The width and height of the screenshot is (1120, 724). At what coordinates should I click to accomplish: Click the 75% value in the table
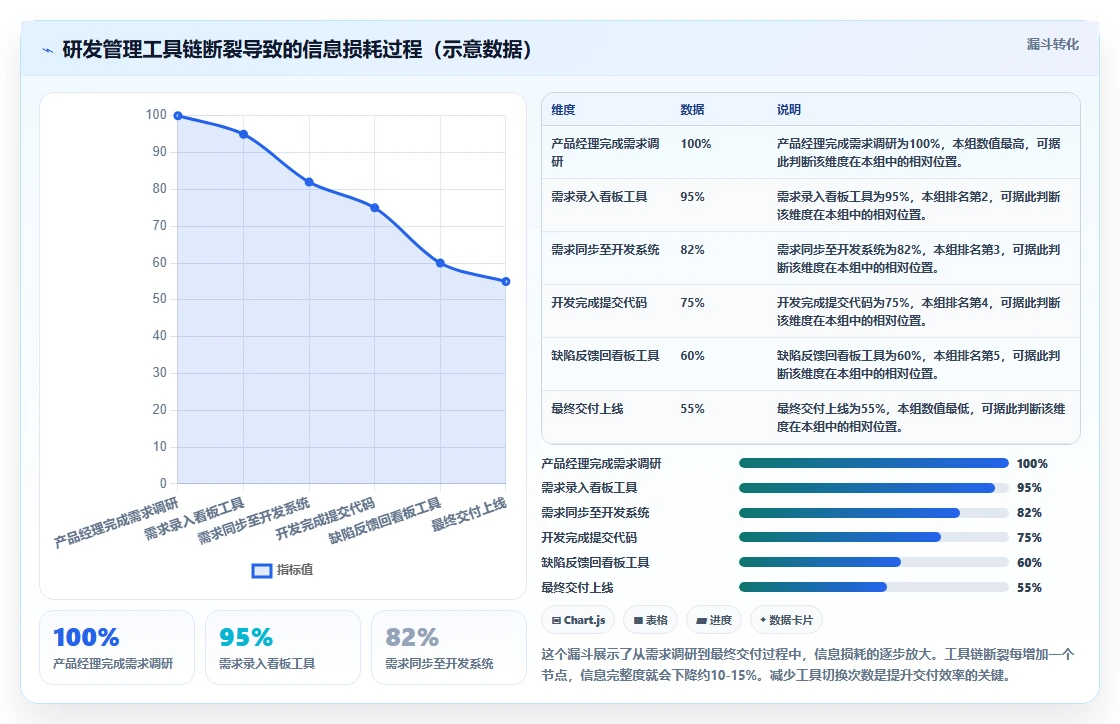[692, 303]
